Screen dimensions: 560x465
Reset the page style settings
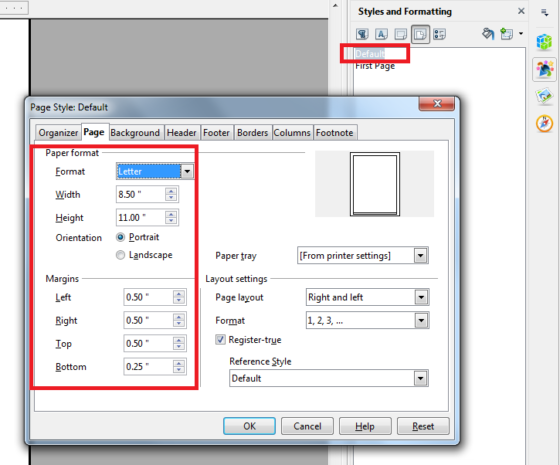pyautogui.click(x=423, y=426)
